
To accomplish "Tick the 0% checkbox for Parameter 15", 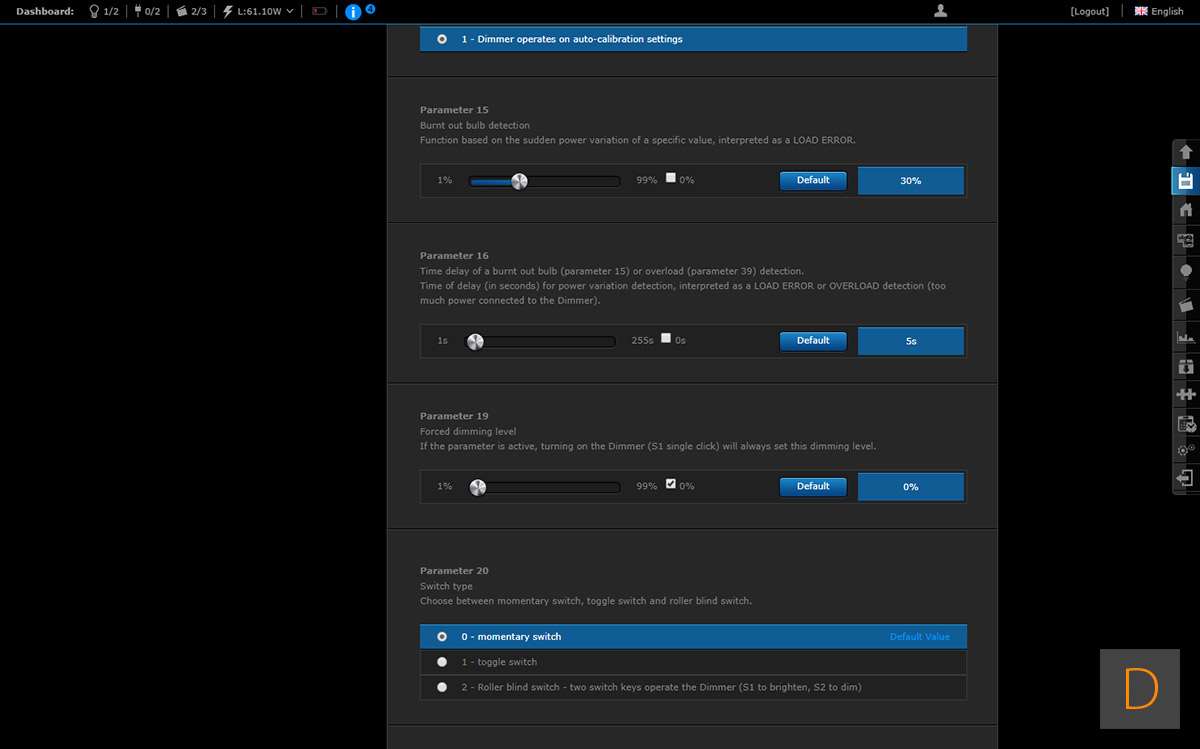I will (671, 178).
